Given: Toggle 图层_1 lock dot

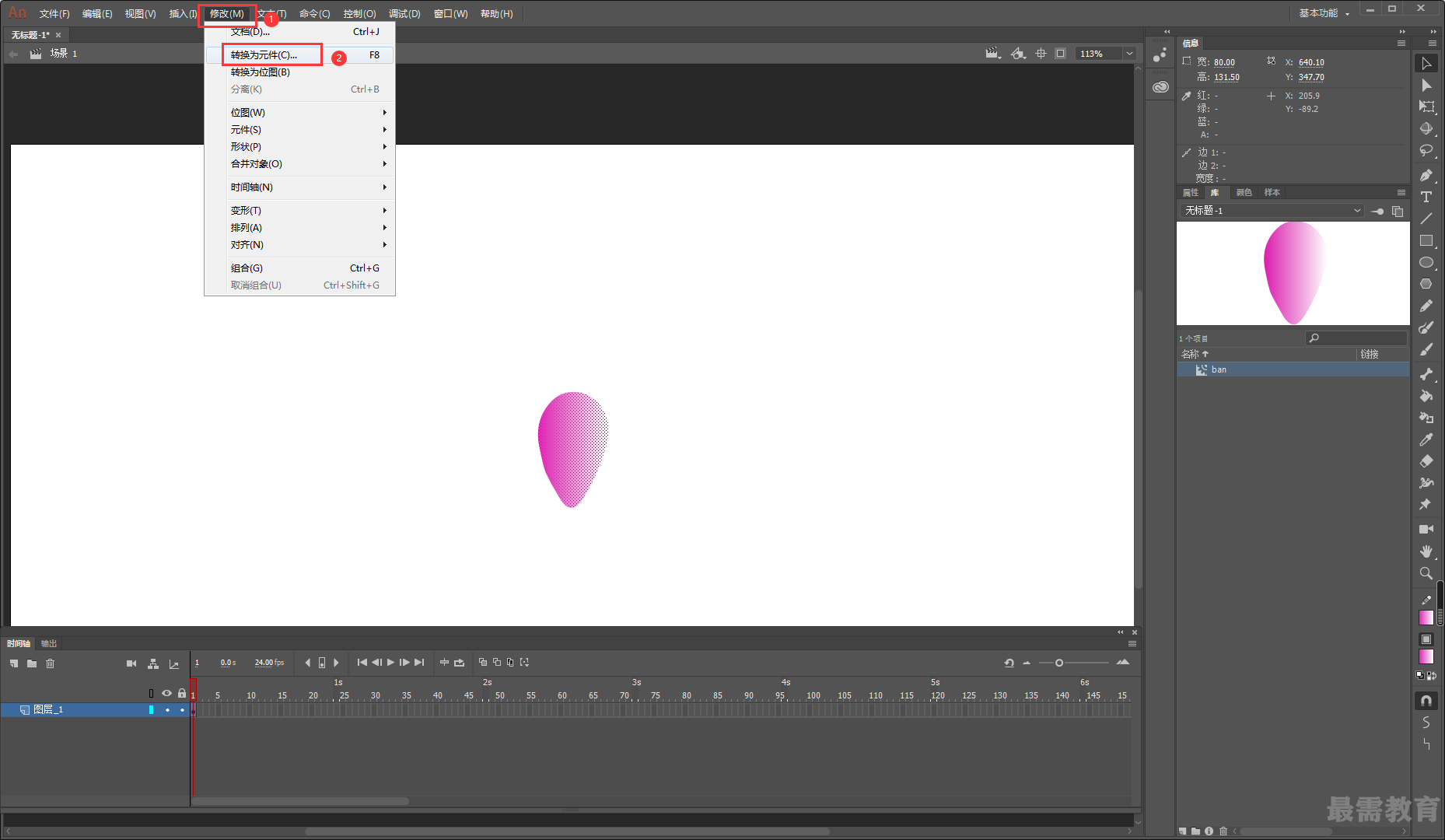Looking at the screenshot, I should pos(182,709).
